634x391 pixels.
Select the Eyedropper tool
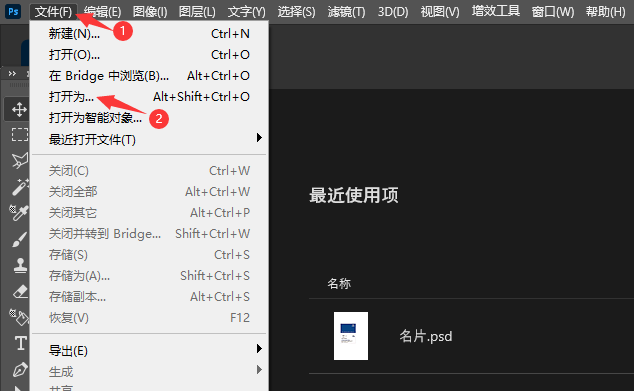coord(19,212)
